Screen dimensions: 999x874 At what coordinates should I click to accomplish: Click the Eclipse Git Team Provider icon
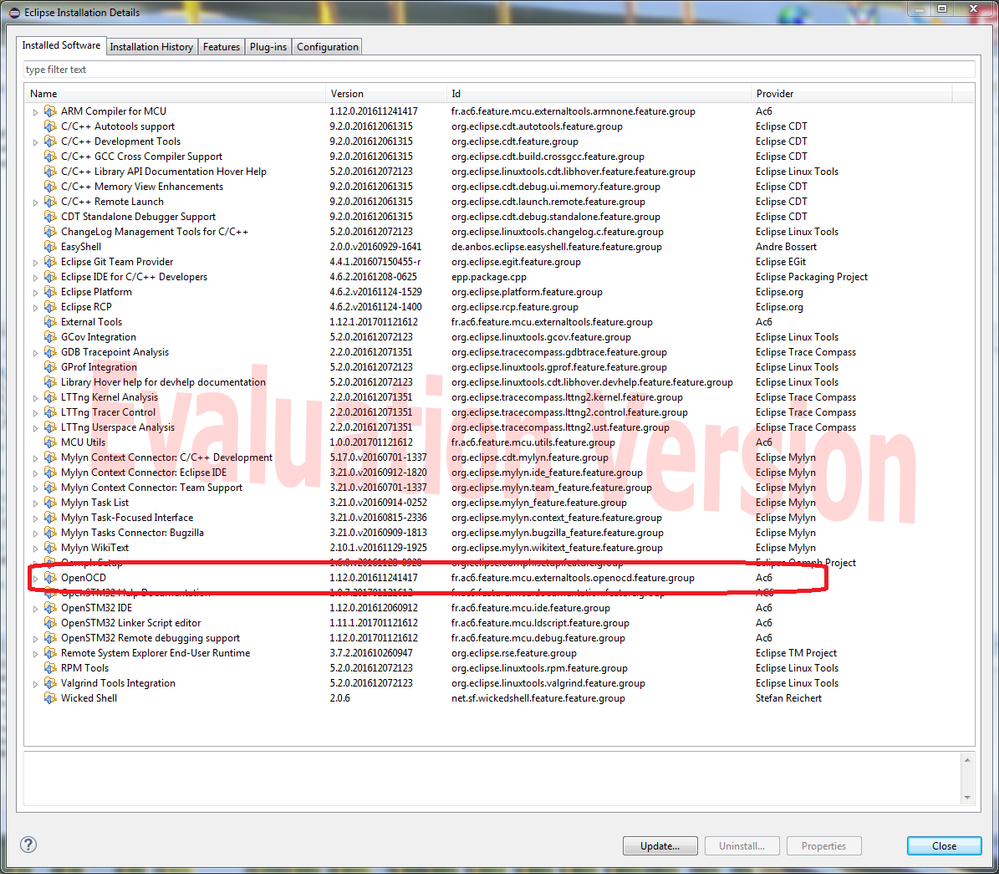[50, 262]
